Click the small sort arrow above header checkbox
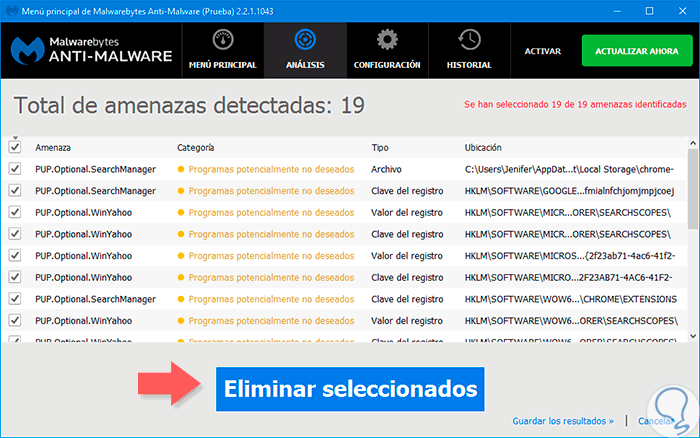 (15, 138)
